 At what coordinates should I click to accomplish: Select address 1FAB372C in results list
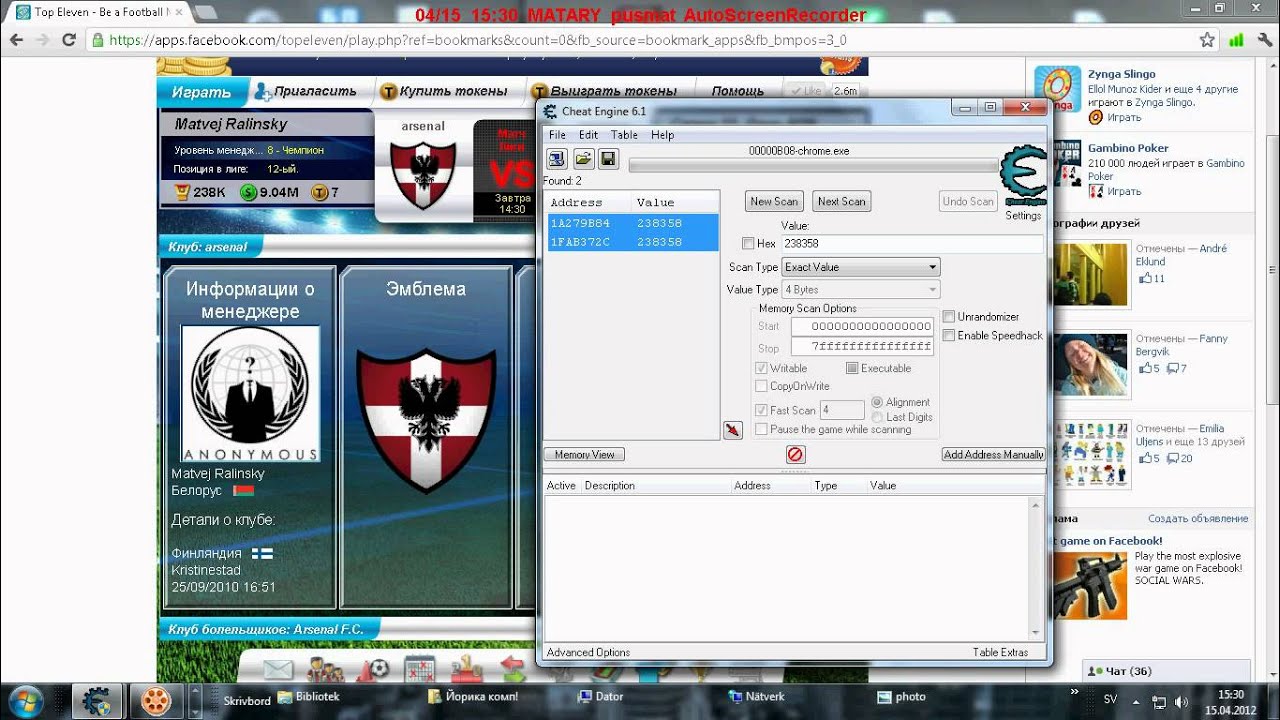point(632,242)
